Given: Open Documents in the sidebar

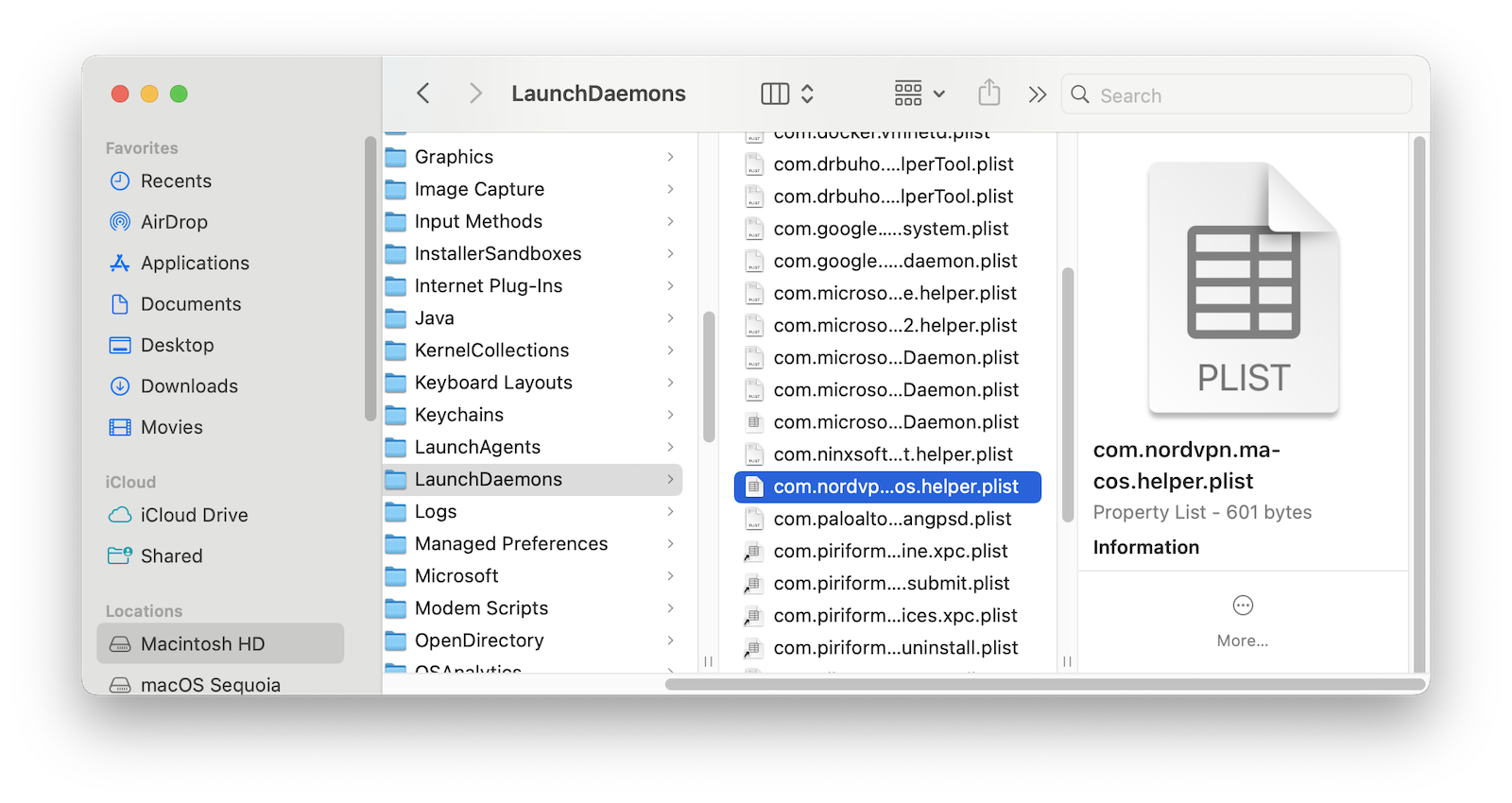Looking at the screenshot, I should [220, 304].
